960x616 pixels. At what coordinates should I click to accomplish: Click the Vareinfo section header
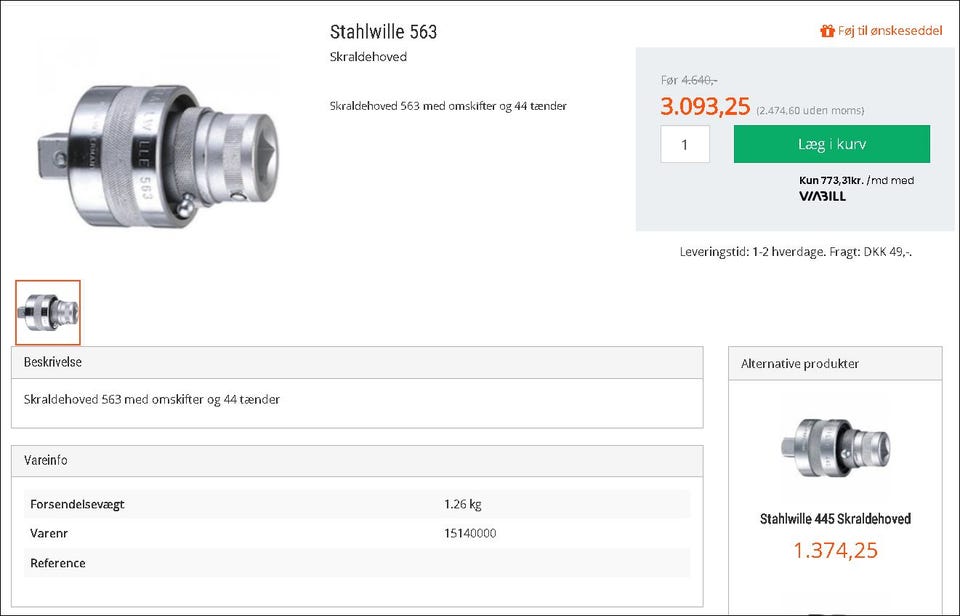(46, 460)
